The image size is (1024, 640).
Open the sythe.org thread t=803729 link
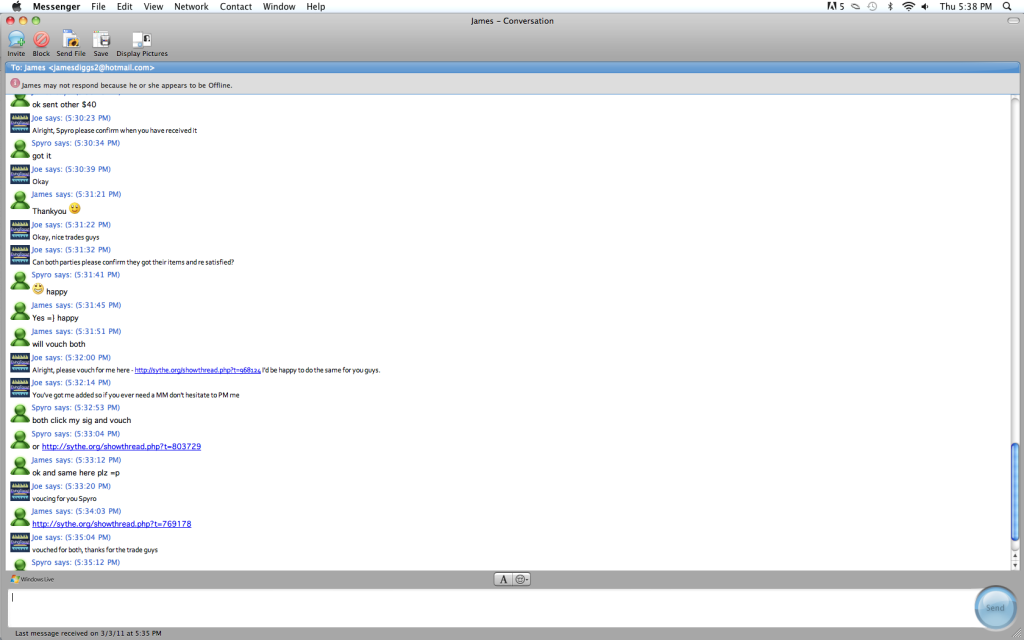point(121,447)
